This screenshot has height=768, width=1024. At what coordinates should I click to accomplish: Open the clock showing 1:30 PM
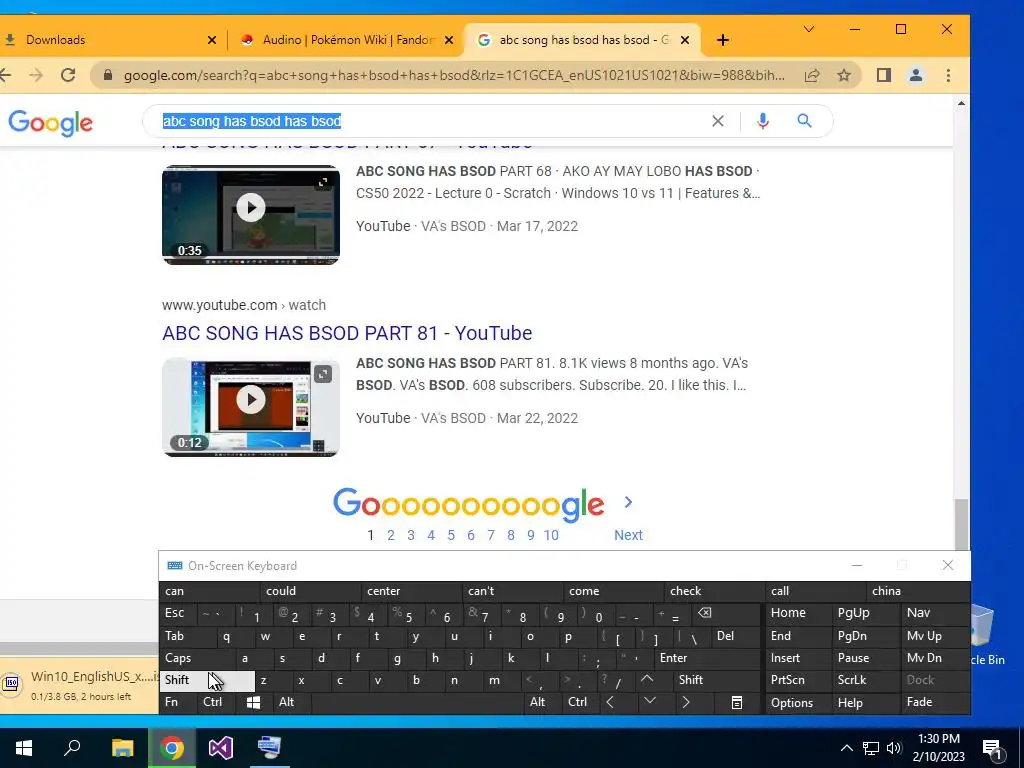[938, 748]
